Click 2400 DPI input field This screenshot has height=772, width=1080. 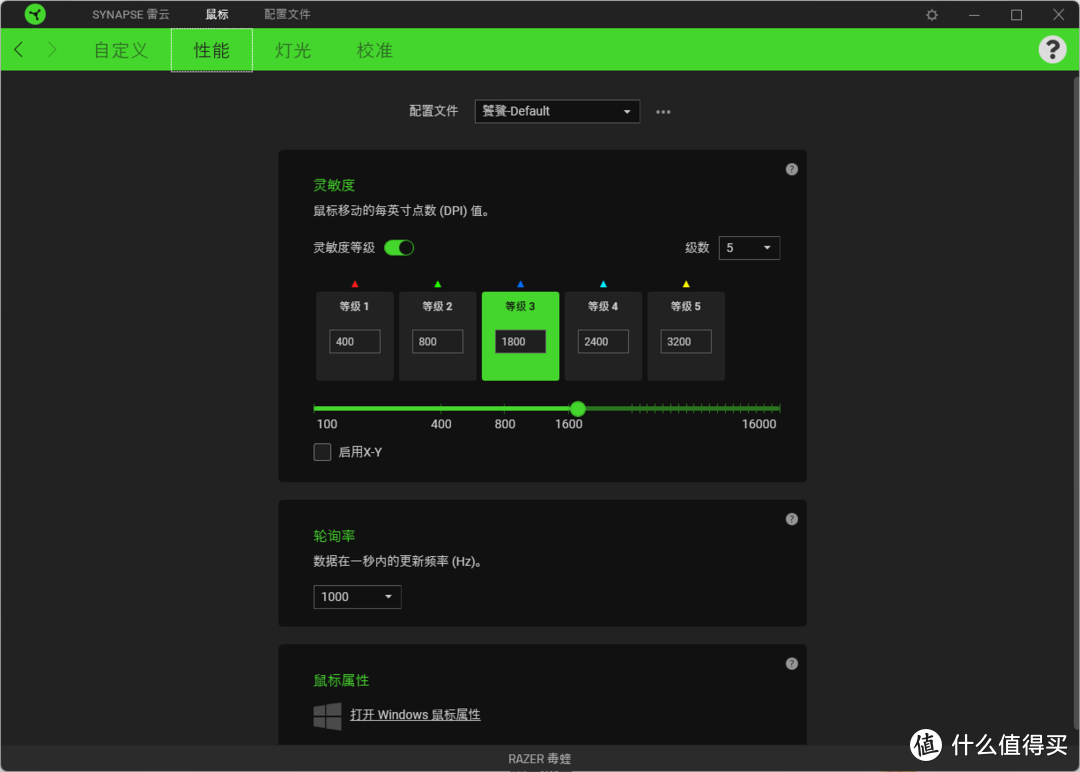[x=603, y=342]
